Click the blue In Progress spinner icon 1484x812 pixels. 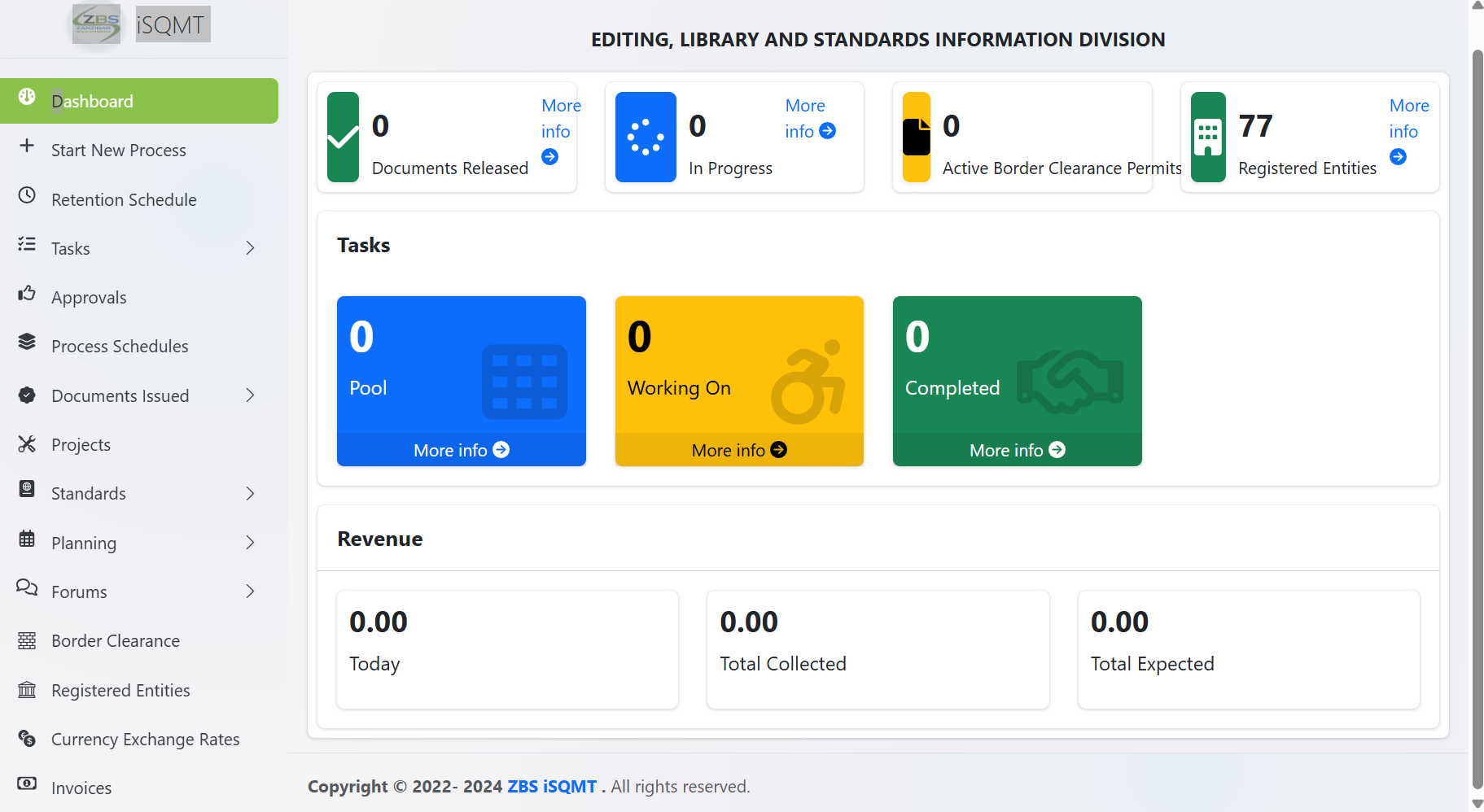point(646,137)
